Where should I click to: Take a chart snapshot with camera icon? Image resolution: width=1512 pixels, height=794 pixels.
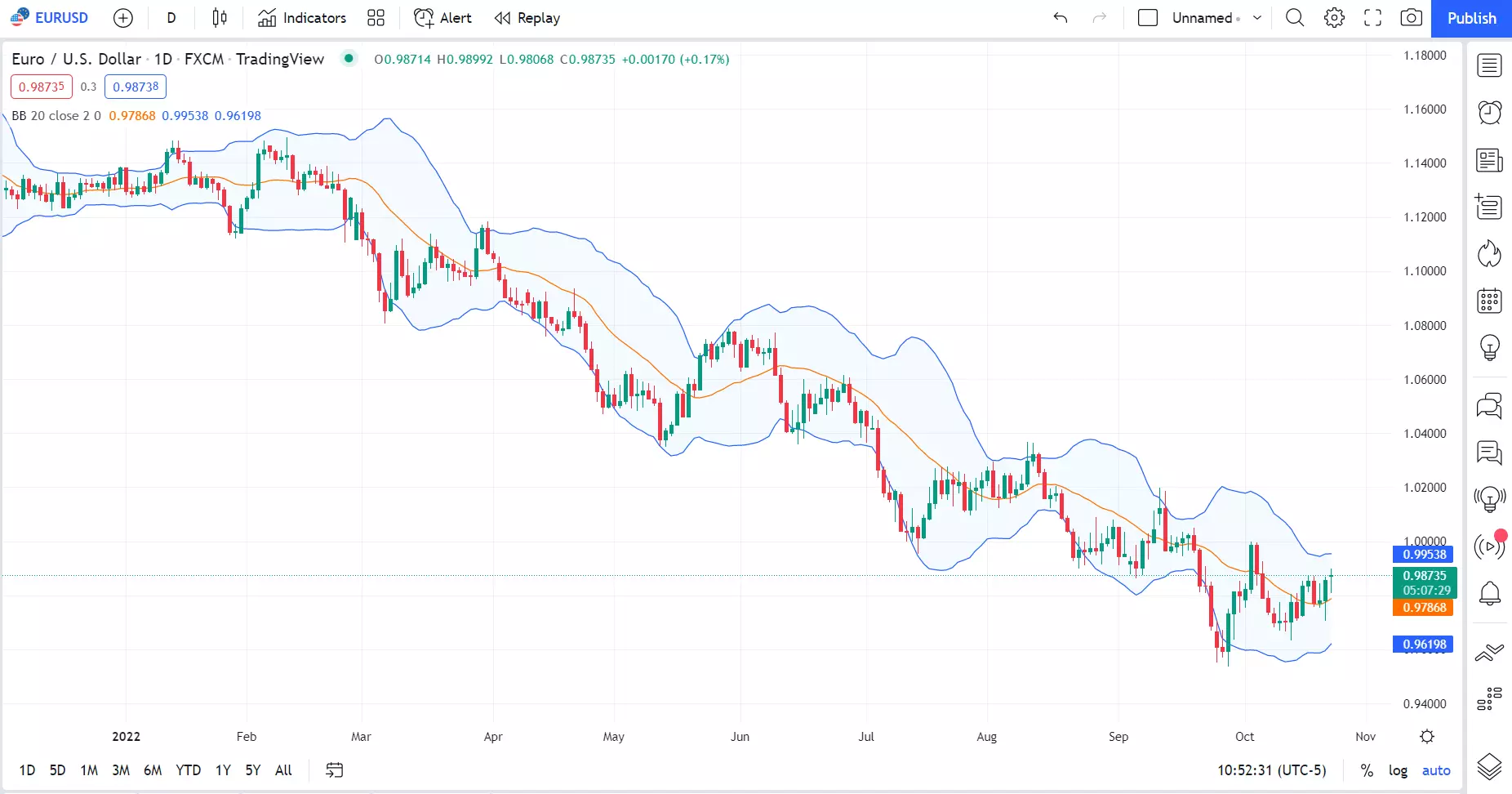point(1412,18)
